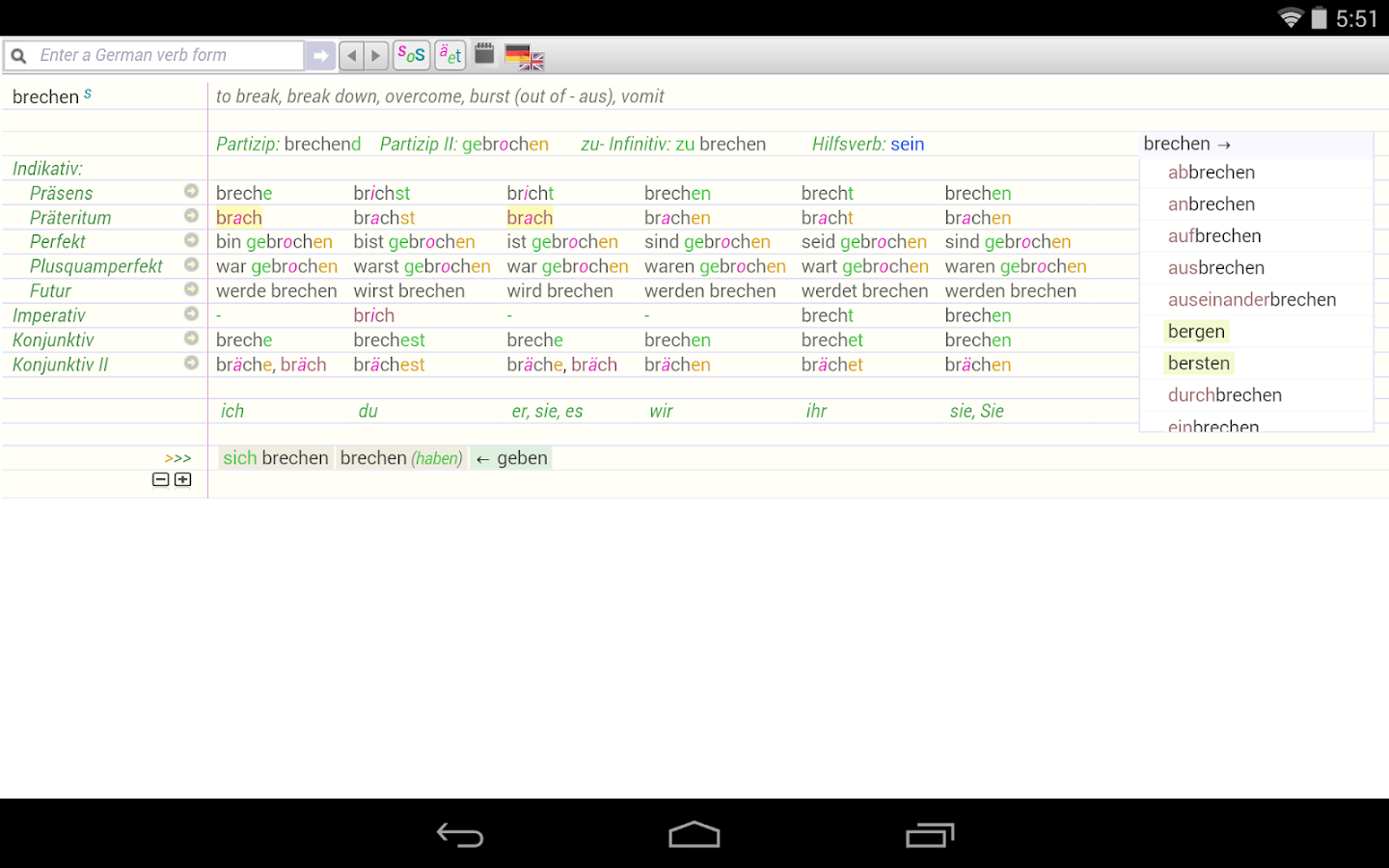Click the äet endings icon in toolbar
This screenshot has height=868, width=1389.
tap(449, 55)
